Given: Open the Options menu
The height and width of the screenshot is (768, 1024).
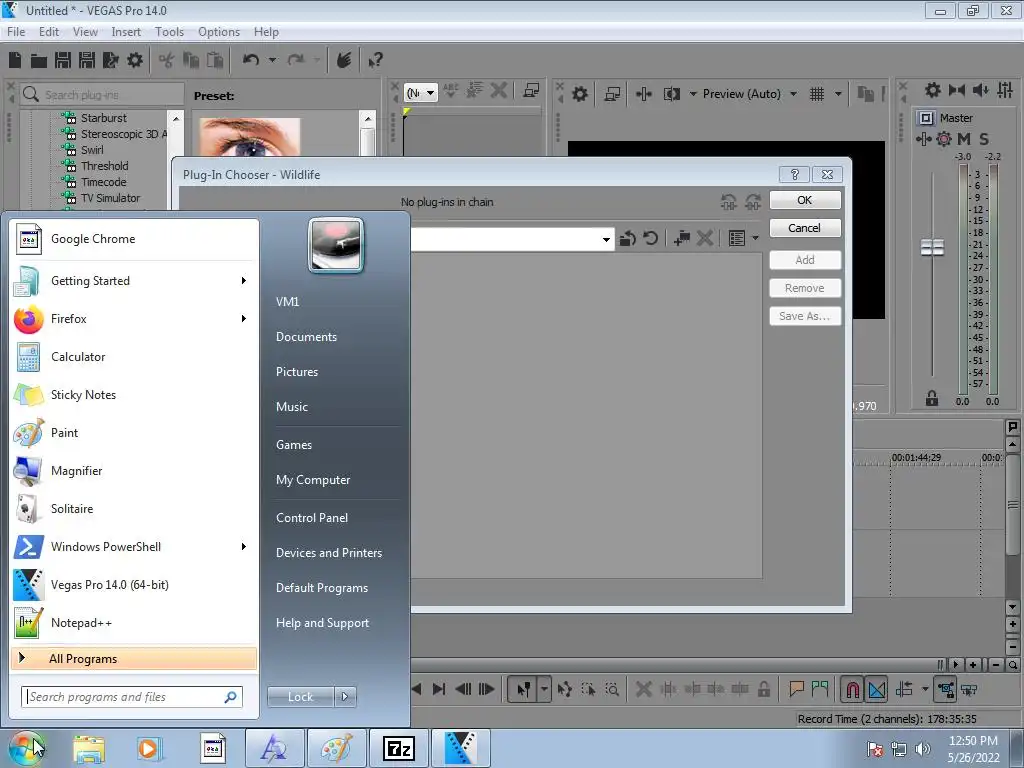Looking at the screenshot, I should (219, 31).
